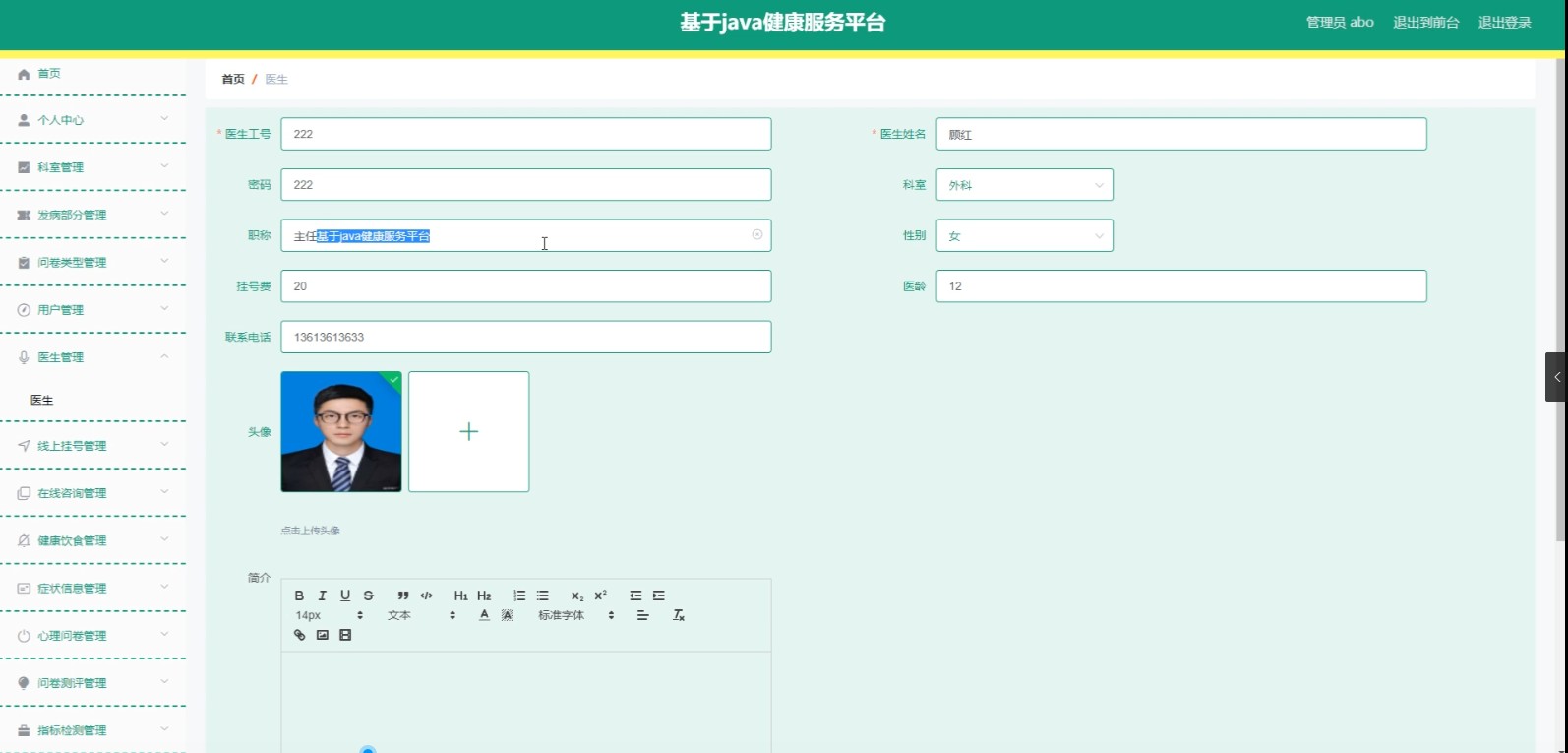
Task: Toggle strikethrough formatting in editor
Action: click(368, 596)
